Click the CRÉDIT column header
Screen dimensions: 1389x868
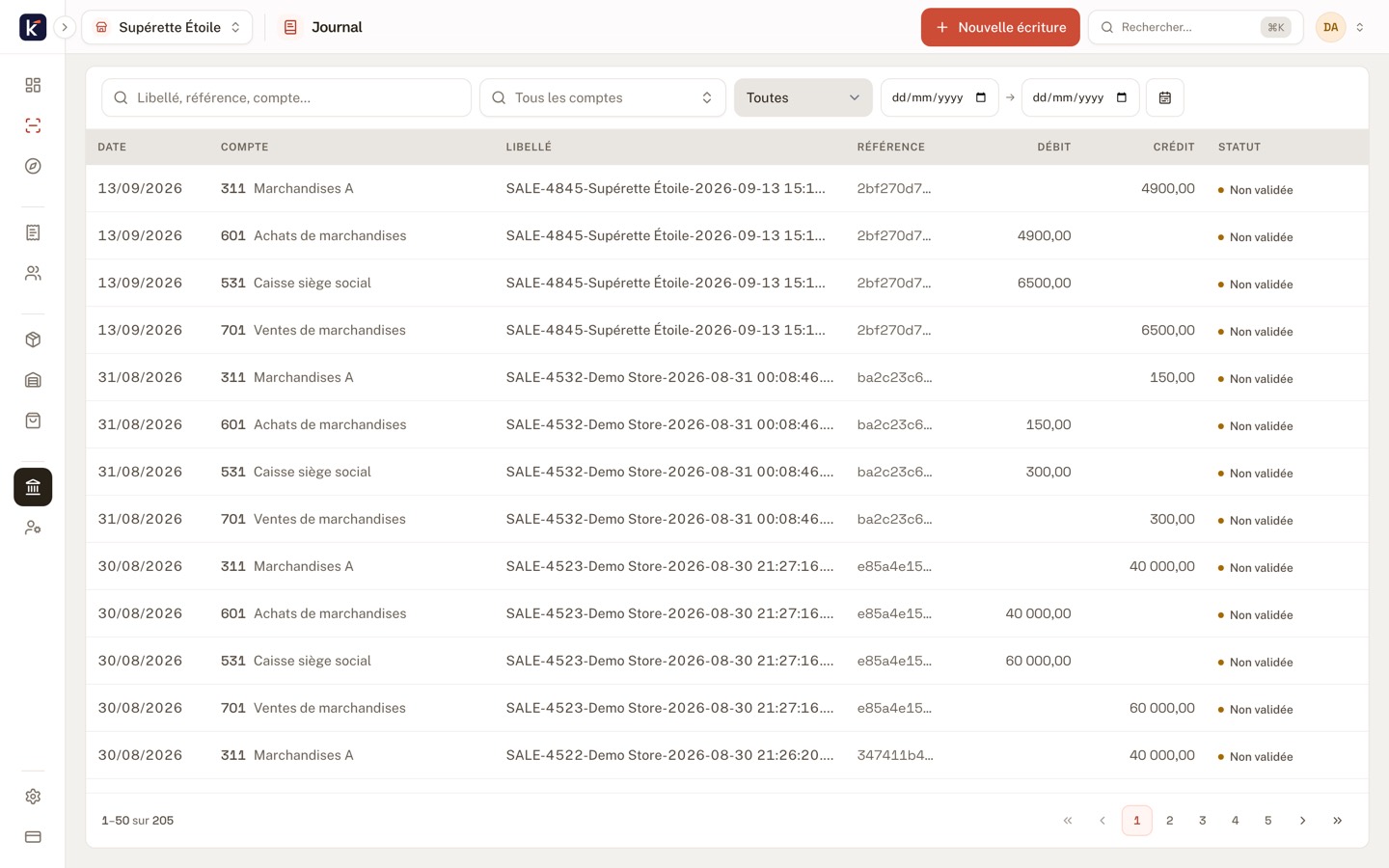[1174, 147]
